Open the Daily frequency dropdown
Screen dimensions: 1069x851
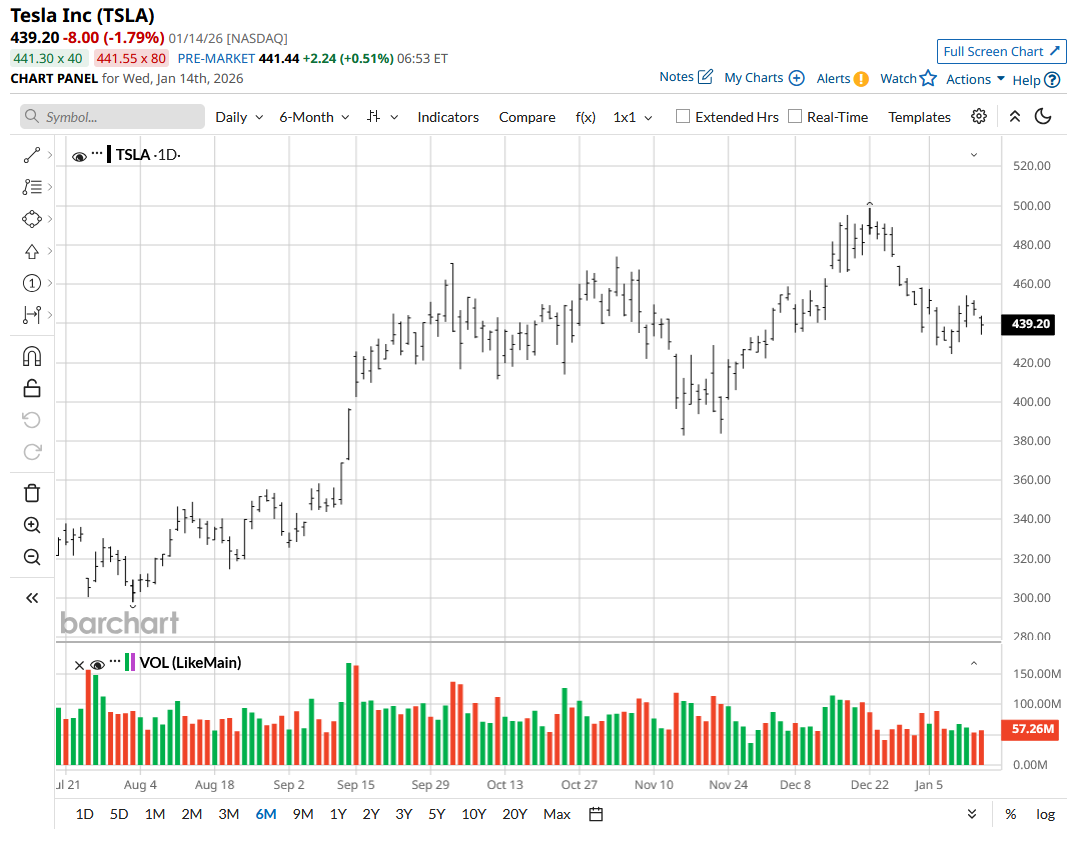click(239, 117)
